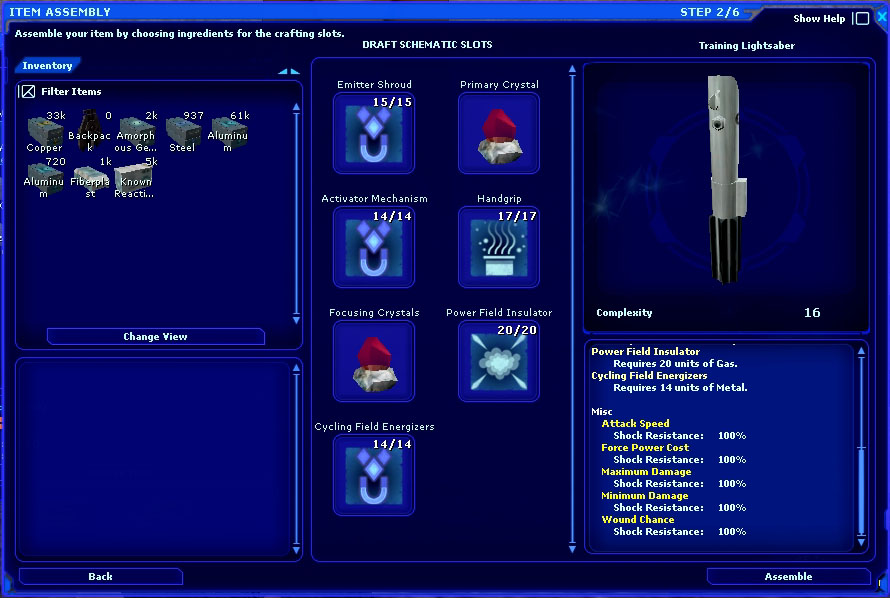This screenshot has width=890, height=598.
Task: Select the Power Field Insulator slot
Action: coord(498,361)
